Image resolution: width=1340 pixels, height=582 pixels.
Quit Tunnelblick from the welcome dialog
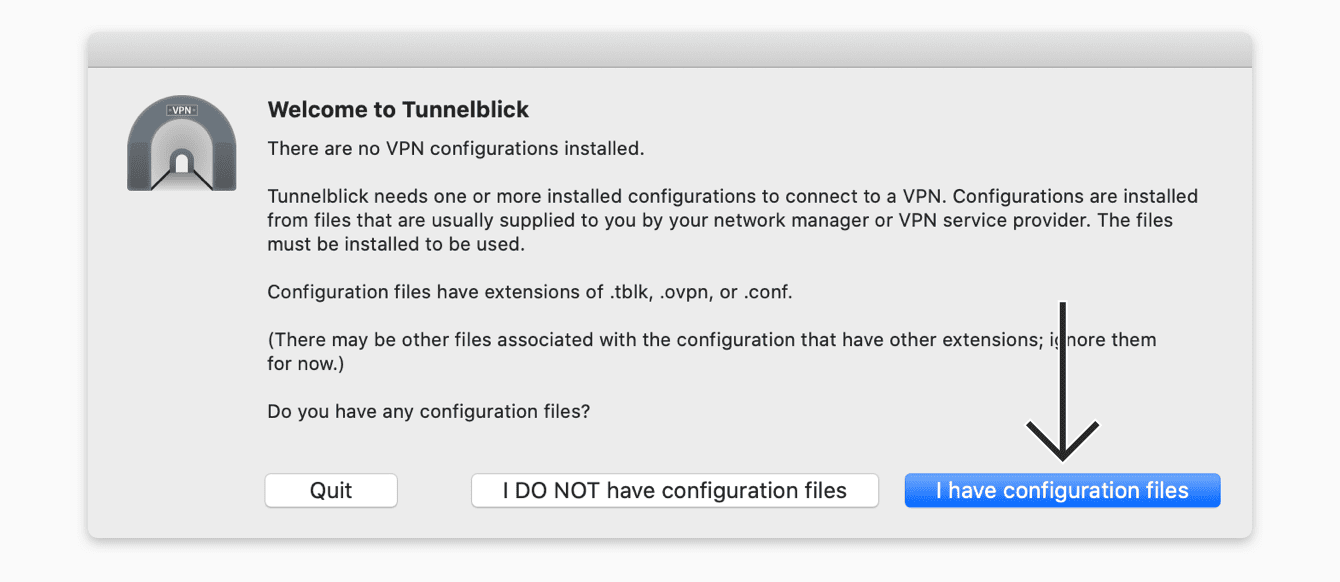point(331,491)
